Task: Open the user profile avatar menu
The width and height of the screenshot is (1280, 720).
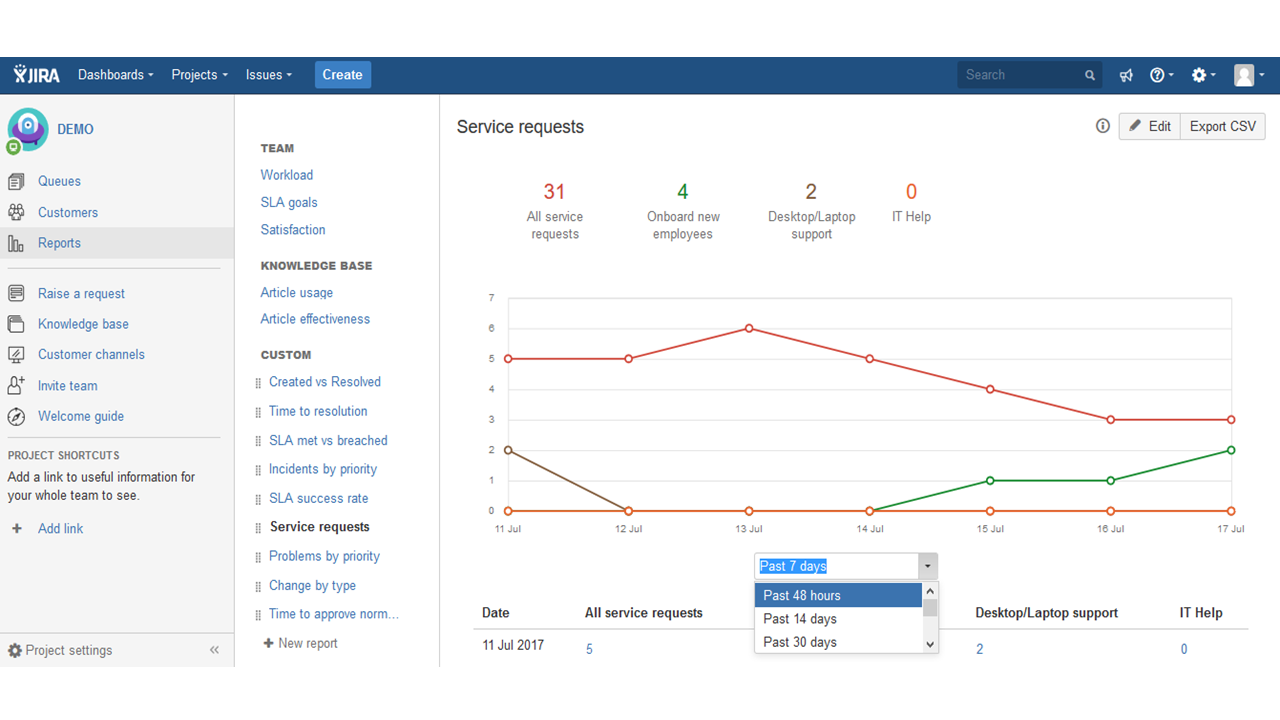Action: (1249, 75)
